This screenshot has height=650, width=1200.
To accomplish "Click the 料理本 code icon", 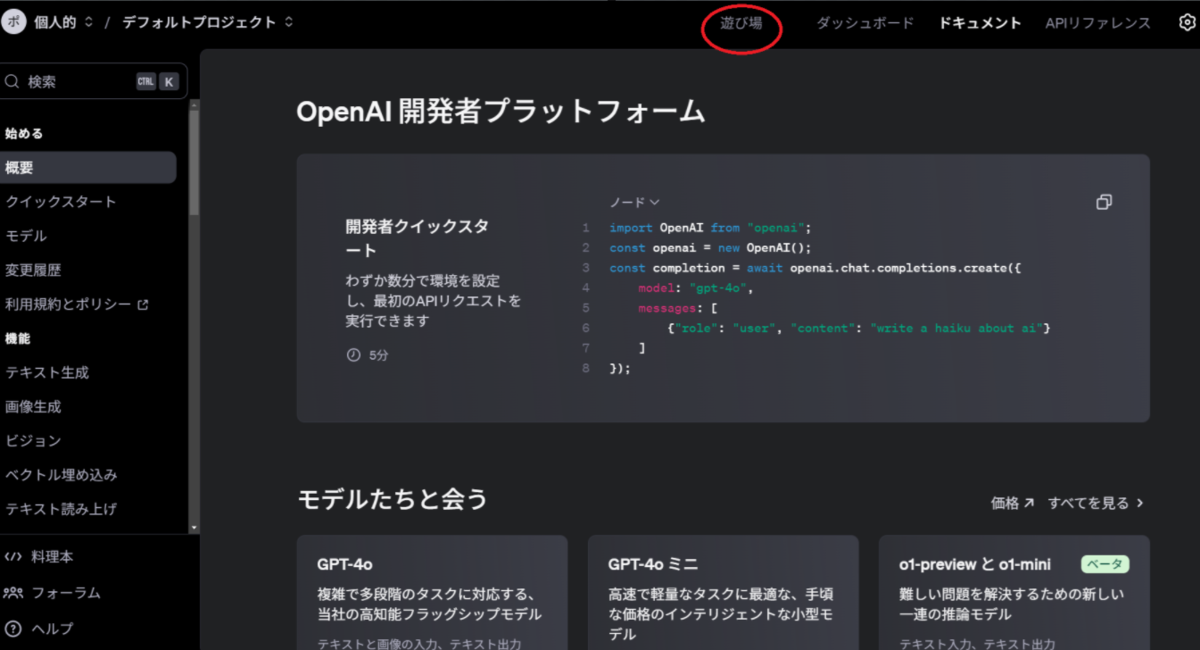I will [13, 557].
